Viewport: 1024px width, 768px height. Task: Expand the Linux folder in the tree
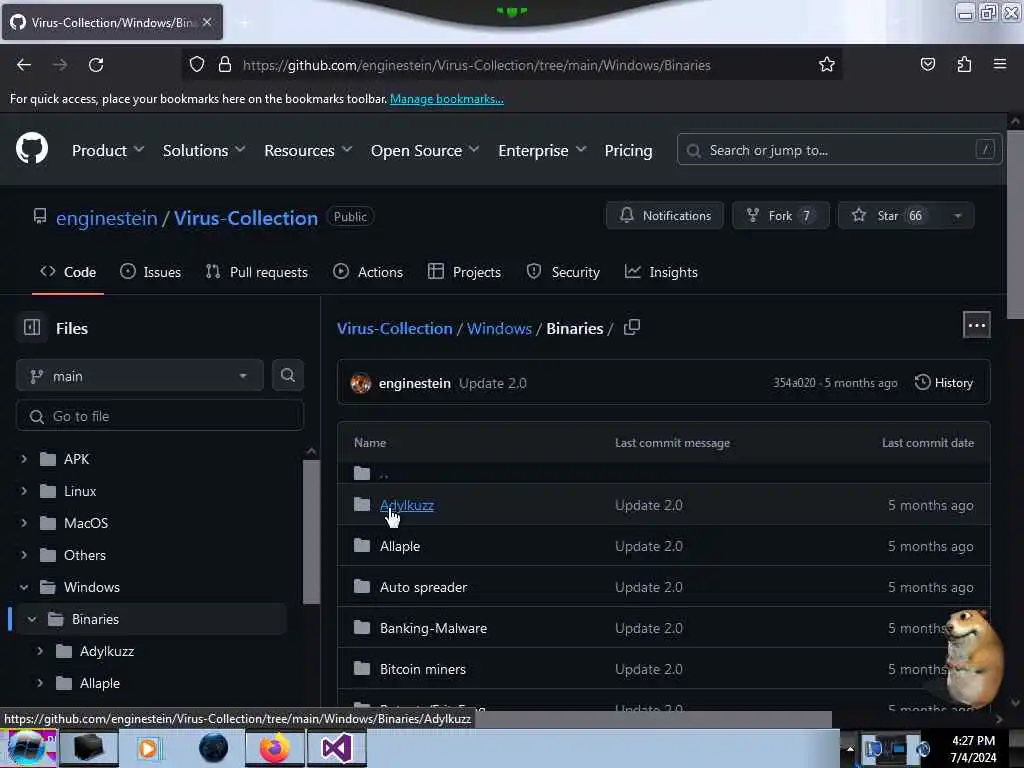pyautogui.click(x=24, y=491)
